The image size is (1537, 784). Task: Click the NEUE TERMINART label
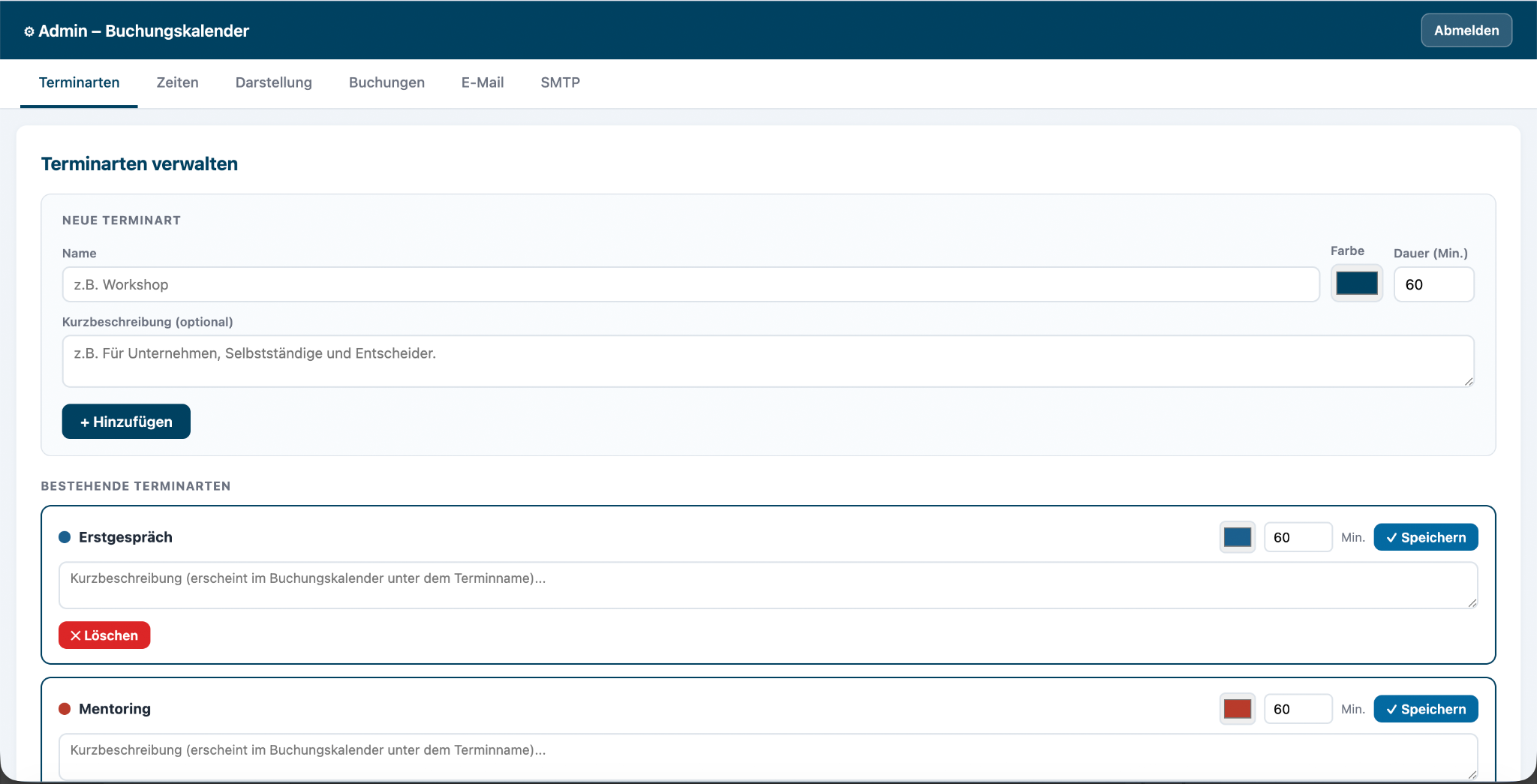tap(122, 221)
